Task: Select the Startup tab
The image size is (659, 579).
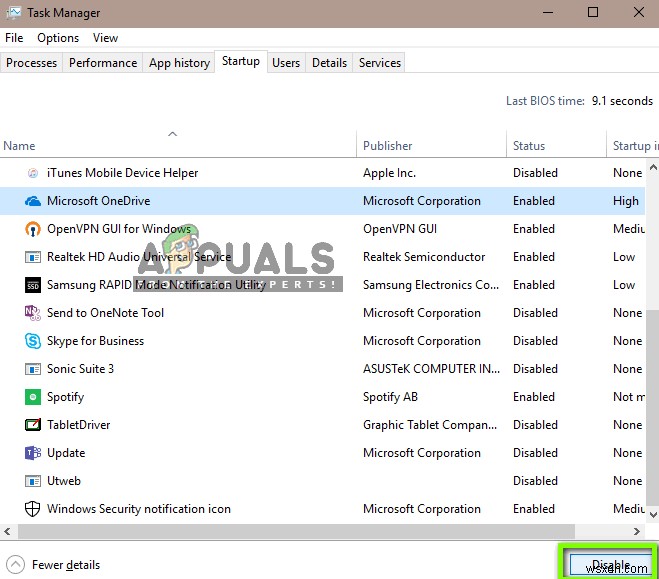Action: [241, 61]
